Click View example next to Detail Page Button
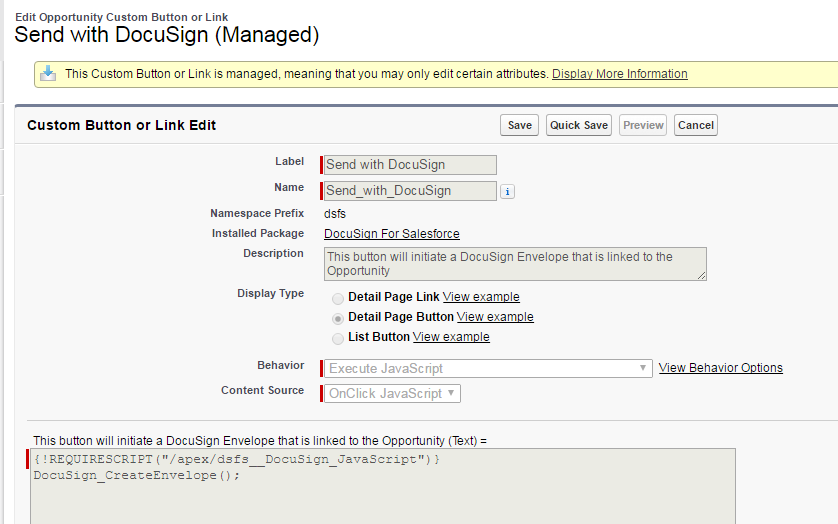Image resolution: width=838 pixels, height=524 pixels. [x=495, y=317]
